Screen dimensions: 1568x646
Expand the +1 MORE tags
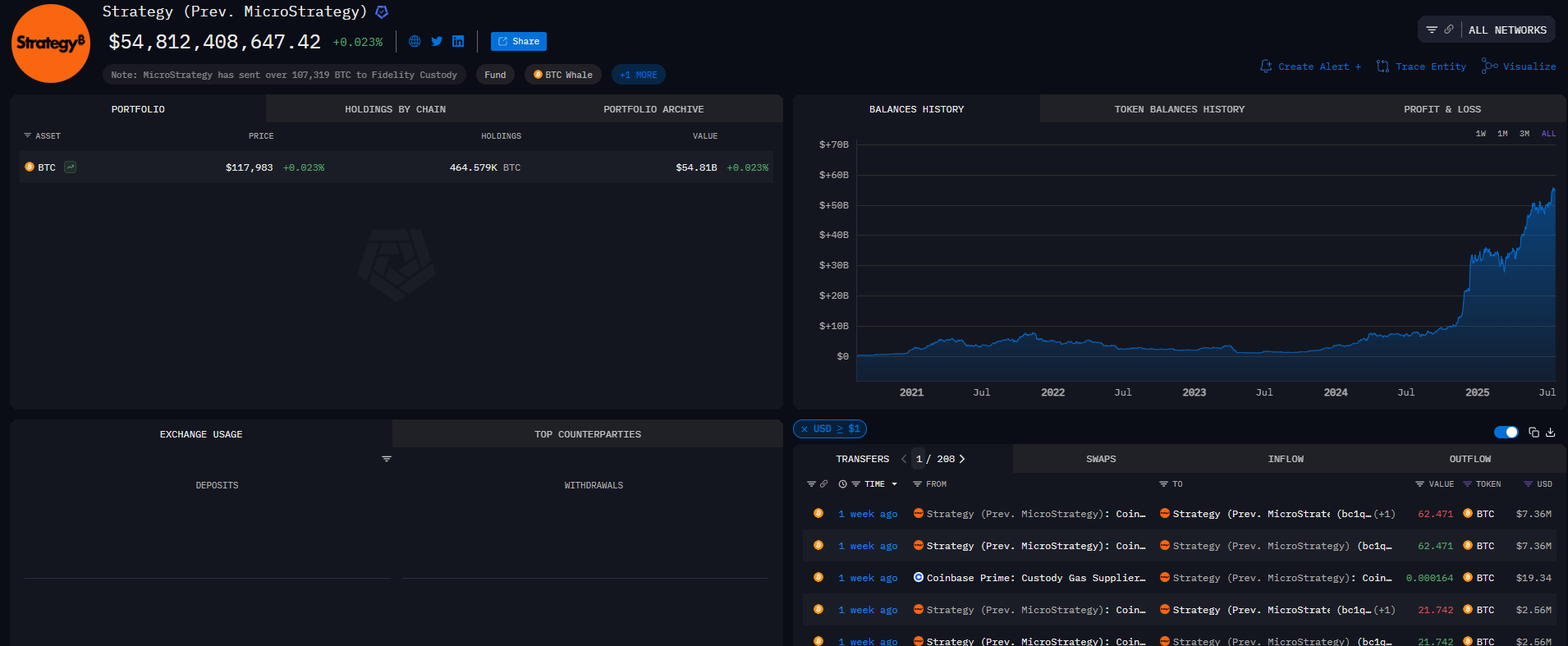click(x=638, y=75)
